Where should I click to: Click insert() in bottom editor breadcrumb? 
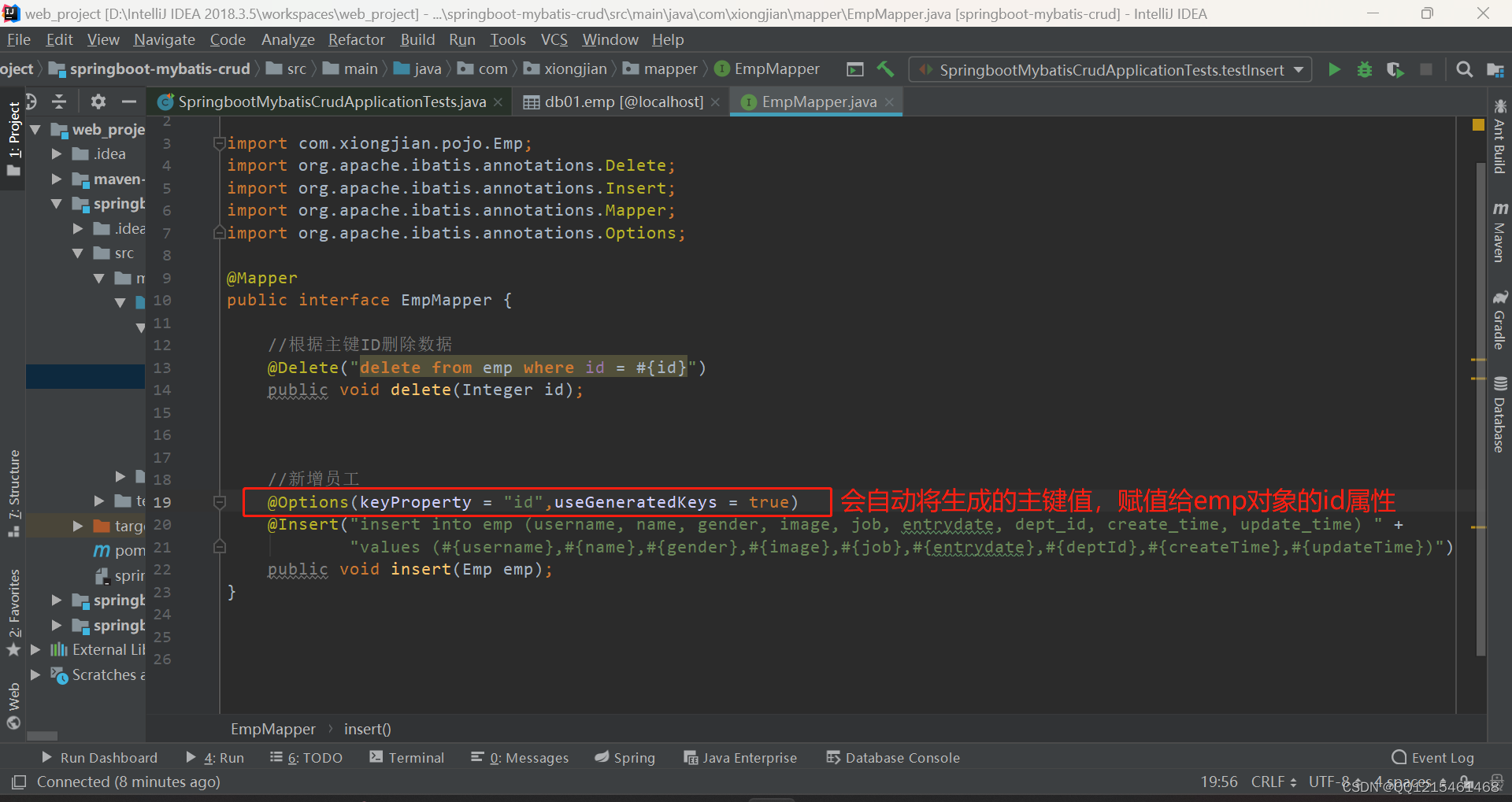tap(367, 729)
